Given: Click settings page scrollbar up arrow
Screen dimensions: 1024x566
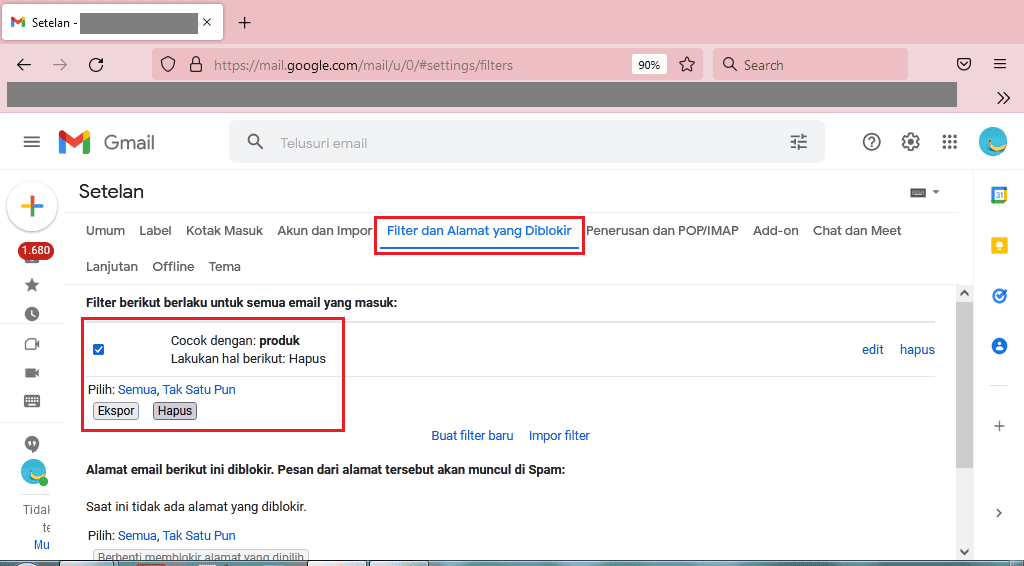Looking at the screenshot, I should 964,293.
